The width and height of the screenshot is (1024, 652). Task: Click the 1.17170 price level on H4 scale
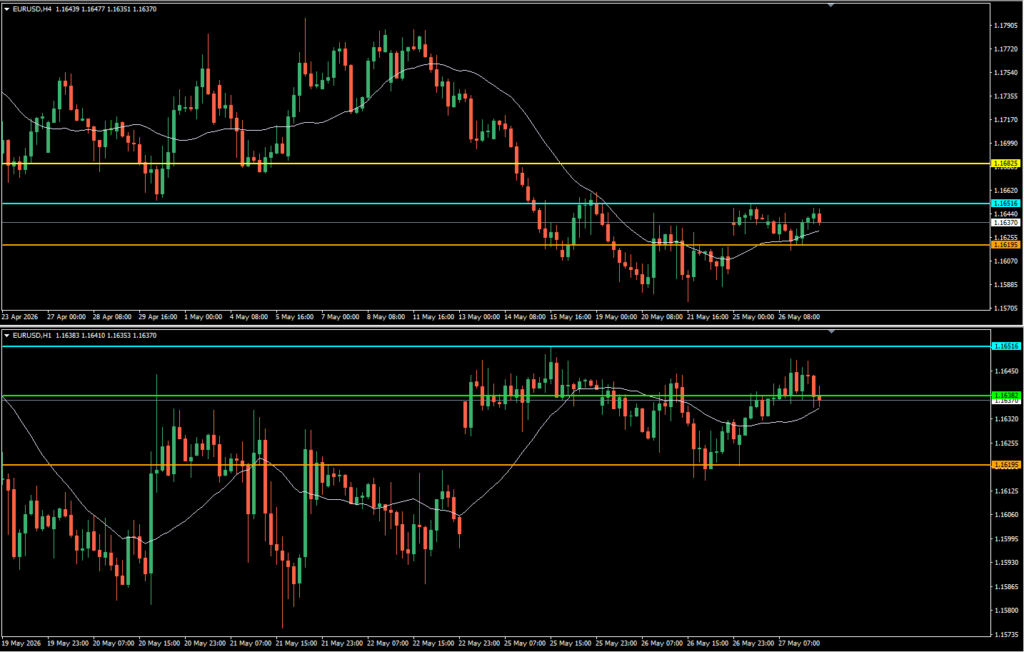(1007, 120)
